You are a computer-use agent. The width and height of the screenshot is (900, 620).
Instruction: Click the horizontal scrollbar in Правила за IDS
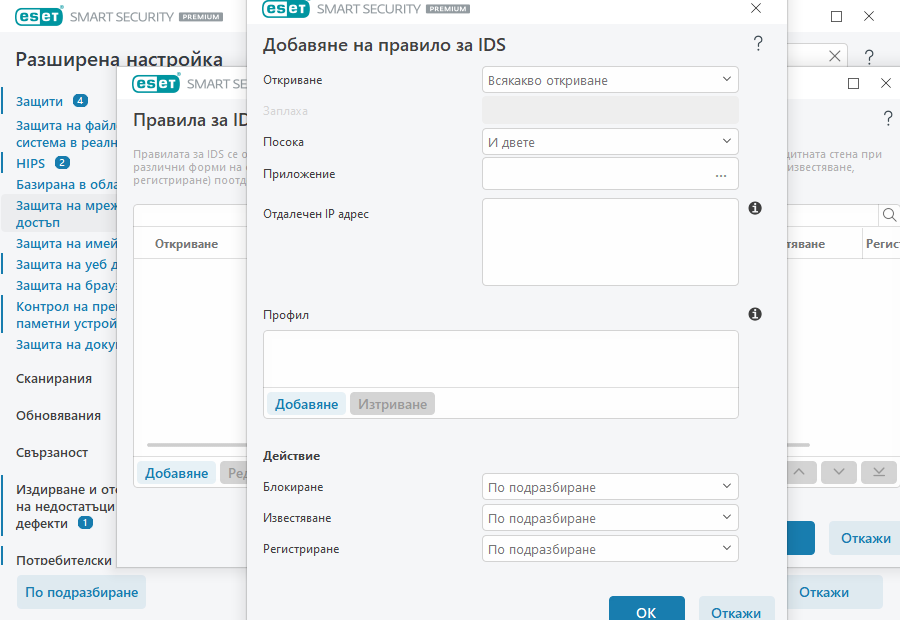tap(195, 444)
